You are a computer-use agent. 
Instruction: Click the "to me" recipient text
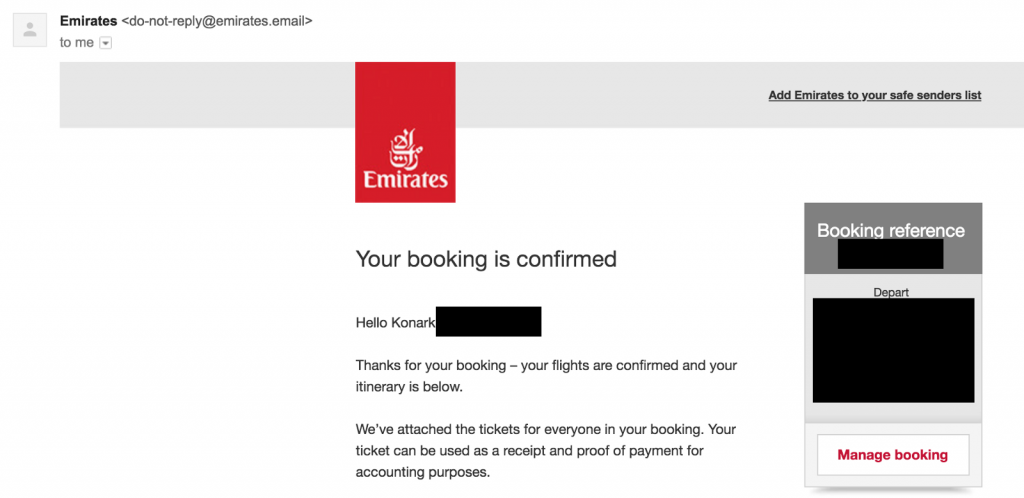(77, 43)
